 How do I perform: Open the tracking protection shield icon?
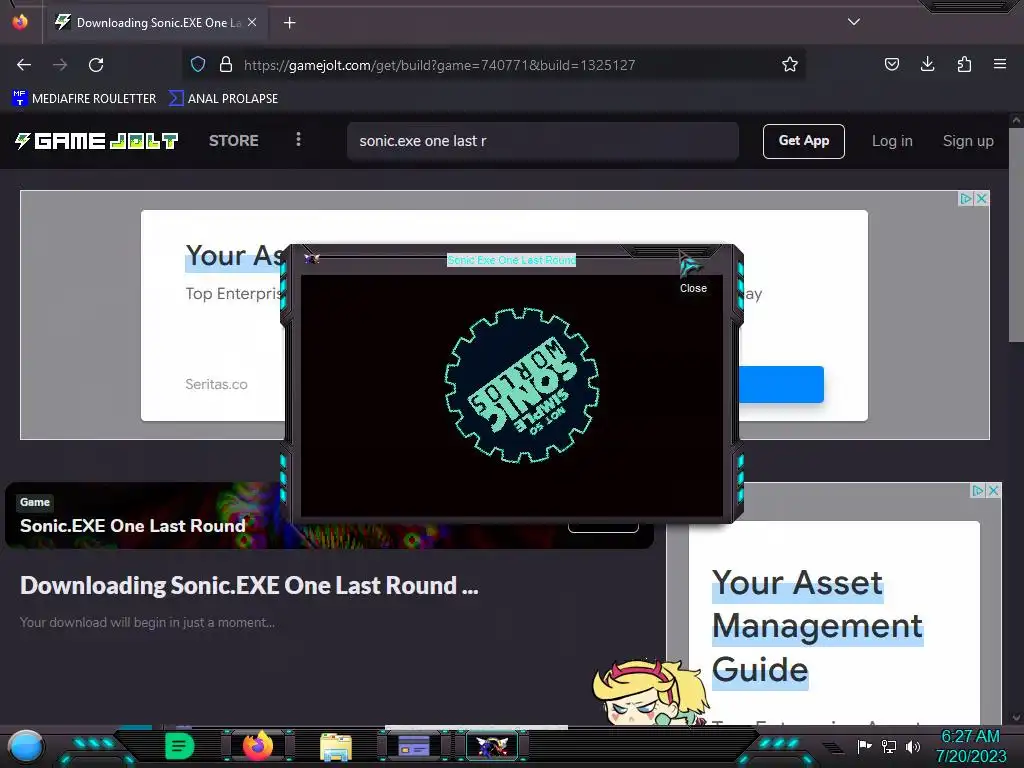(198, 64)
